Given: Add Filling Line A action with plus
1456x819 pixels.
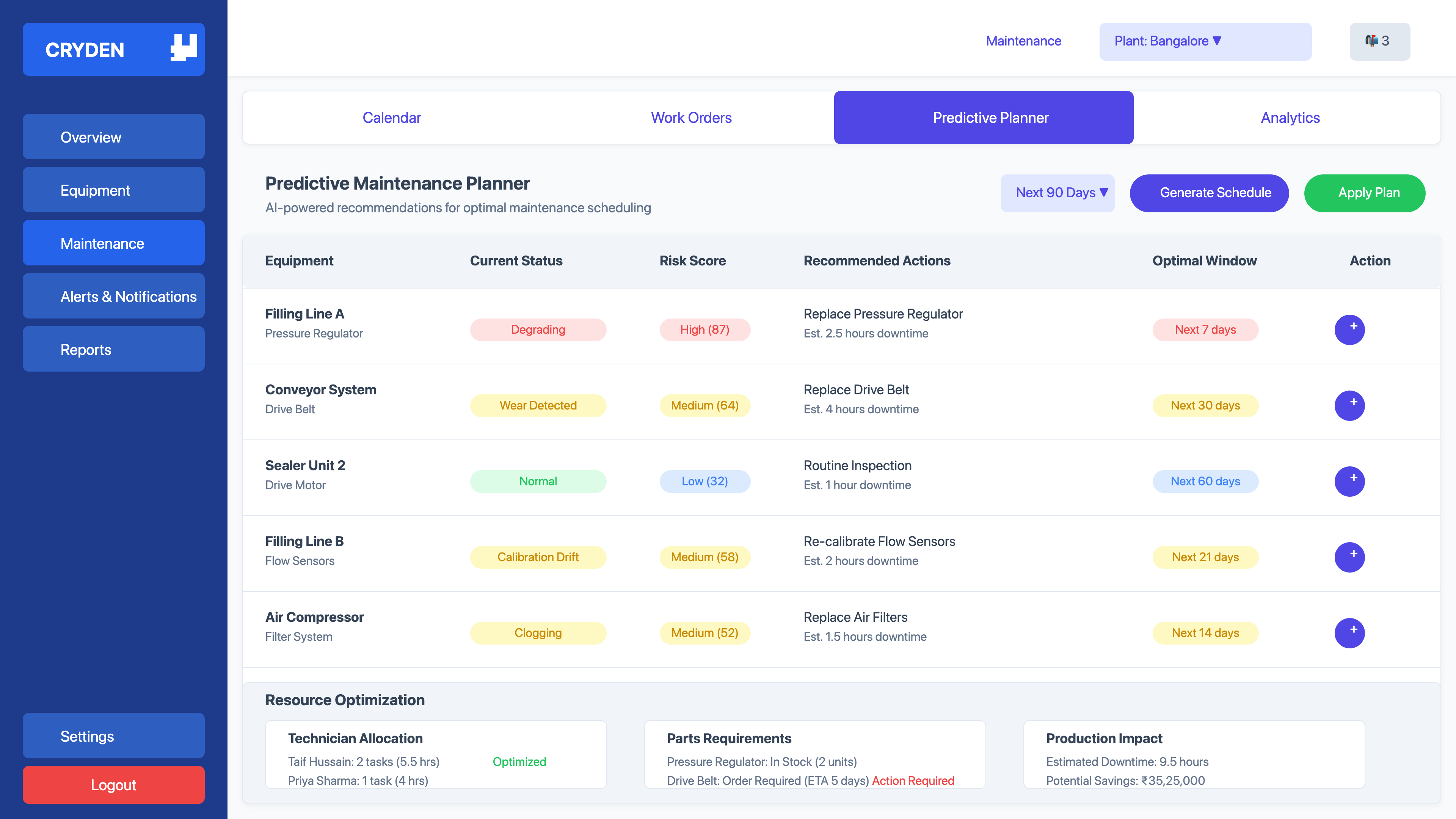Looking at the screenshot, I should click(x=1349, y=329).
